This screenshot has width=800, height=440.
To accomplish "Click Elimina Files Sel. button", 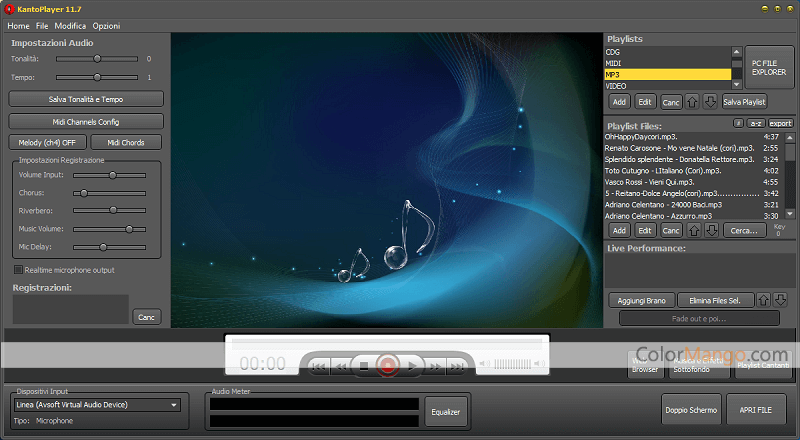I will (715, 301).
